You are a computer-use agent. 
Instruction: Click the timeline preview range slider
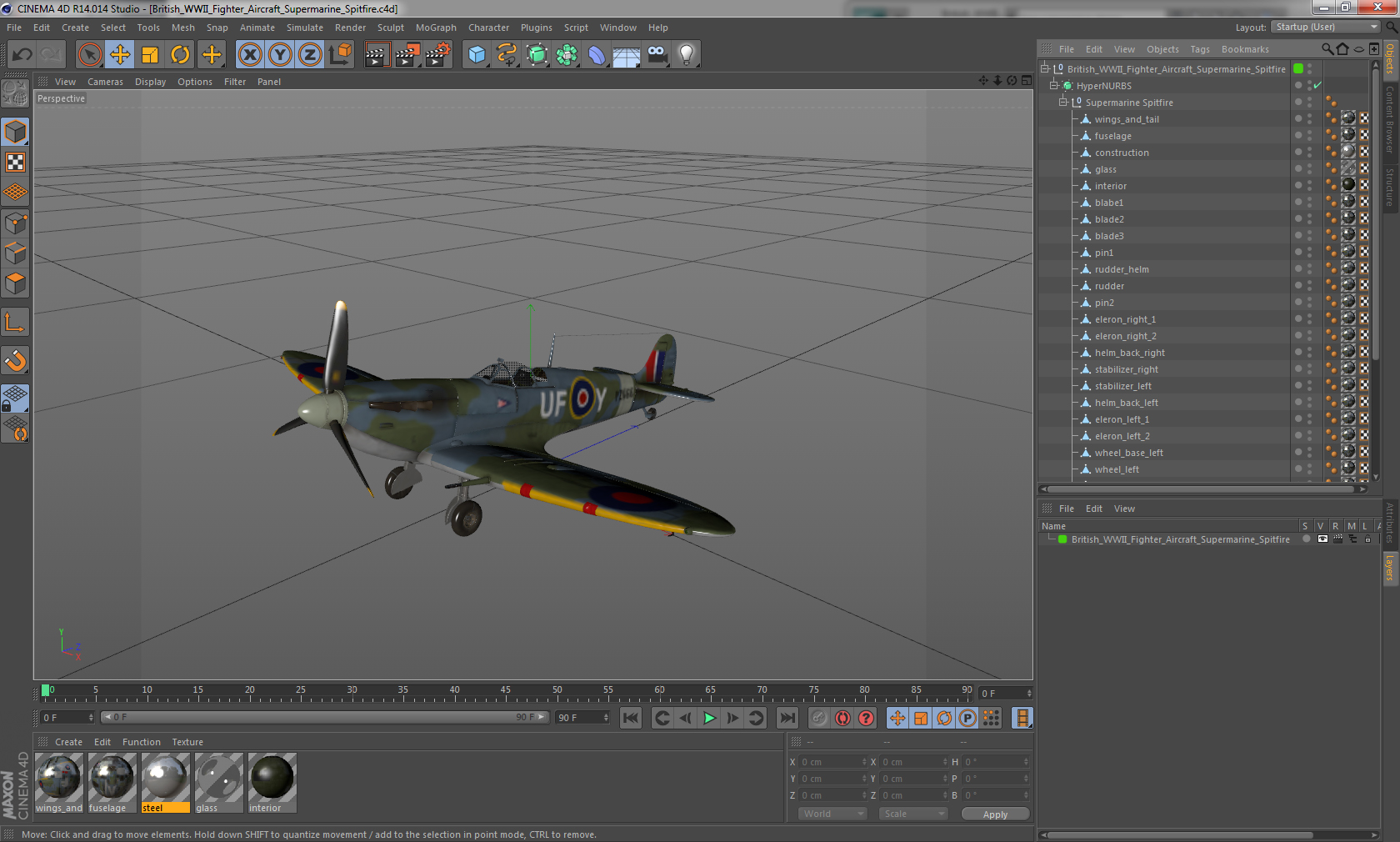(325, 717)
